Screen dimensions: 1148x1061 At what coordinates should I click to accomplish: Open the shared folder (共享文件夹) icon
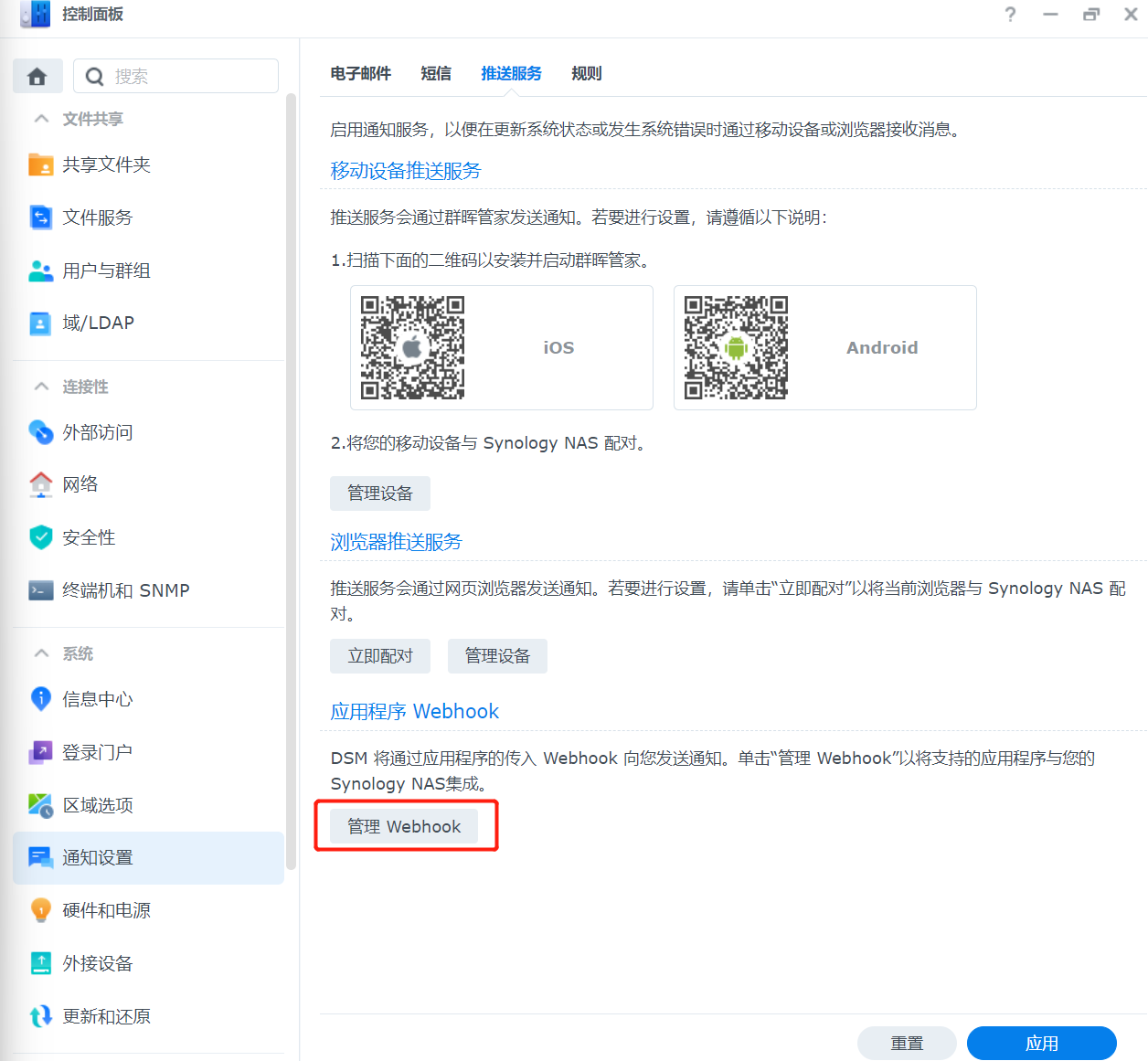41,164
